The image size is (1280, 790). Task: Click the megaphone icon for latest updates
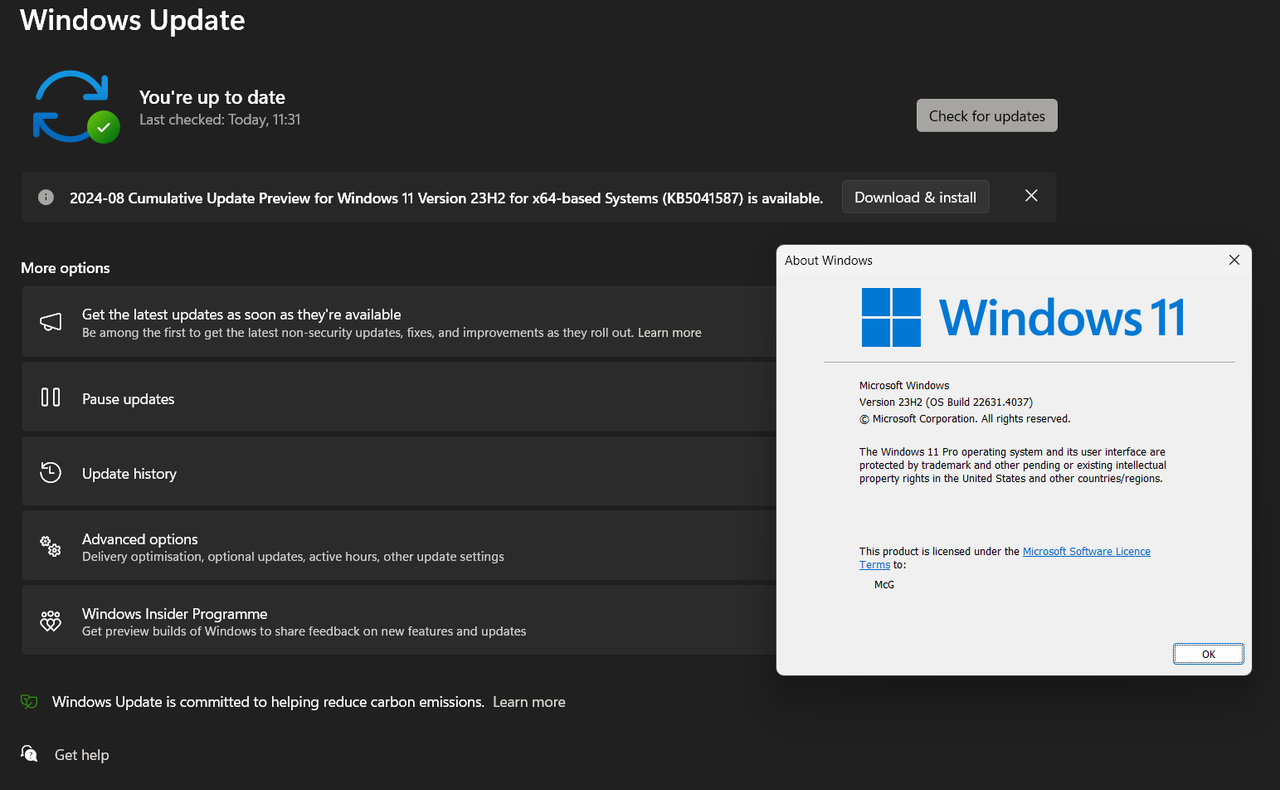50,322
